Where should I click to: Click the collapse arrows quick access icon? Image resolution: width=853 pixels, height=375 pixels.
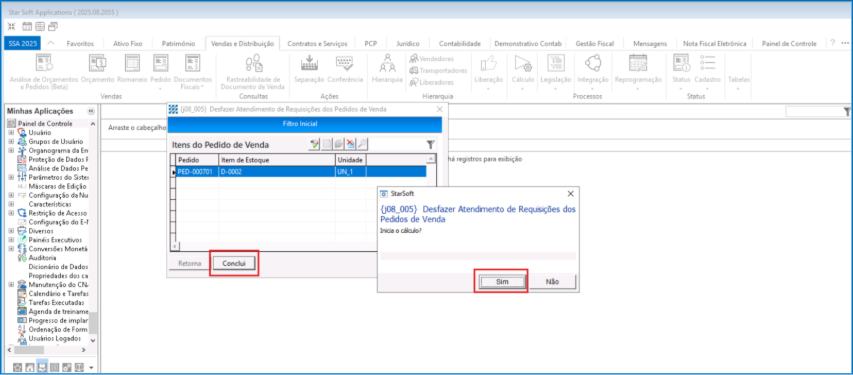tap(12, 26)
